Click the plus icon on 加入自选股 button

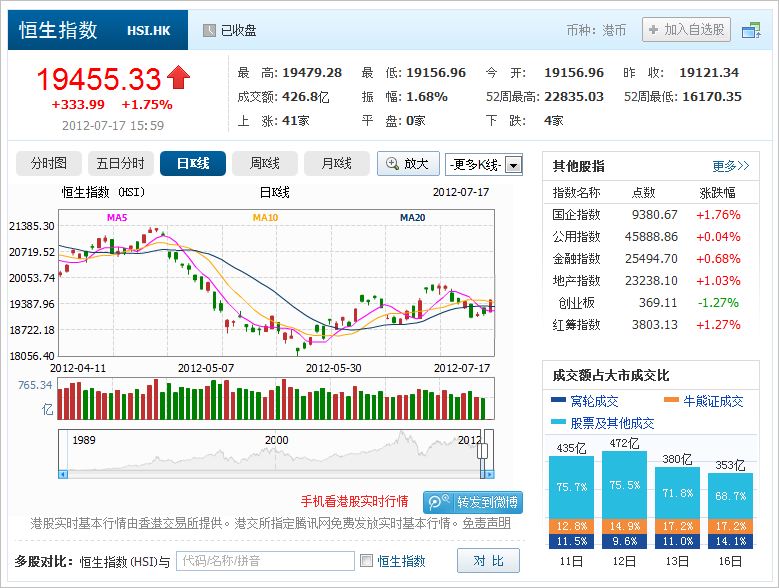(653, 30)
